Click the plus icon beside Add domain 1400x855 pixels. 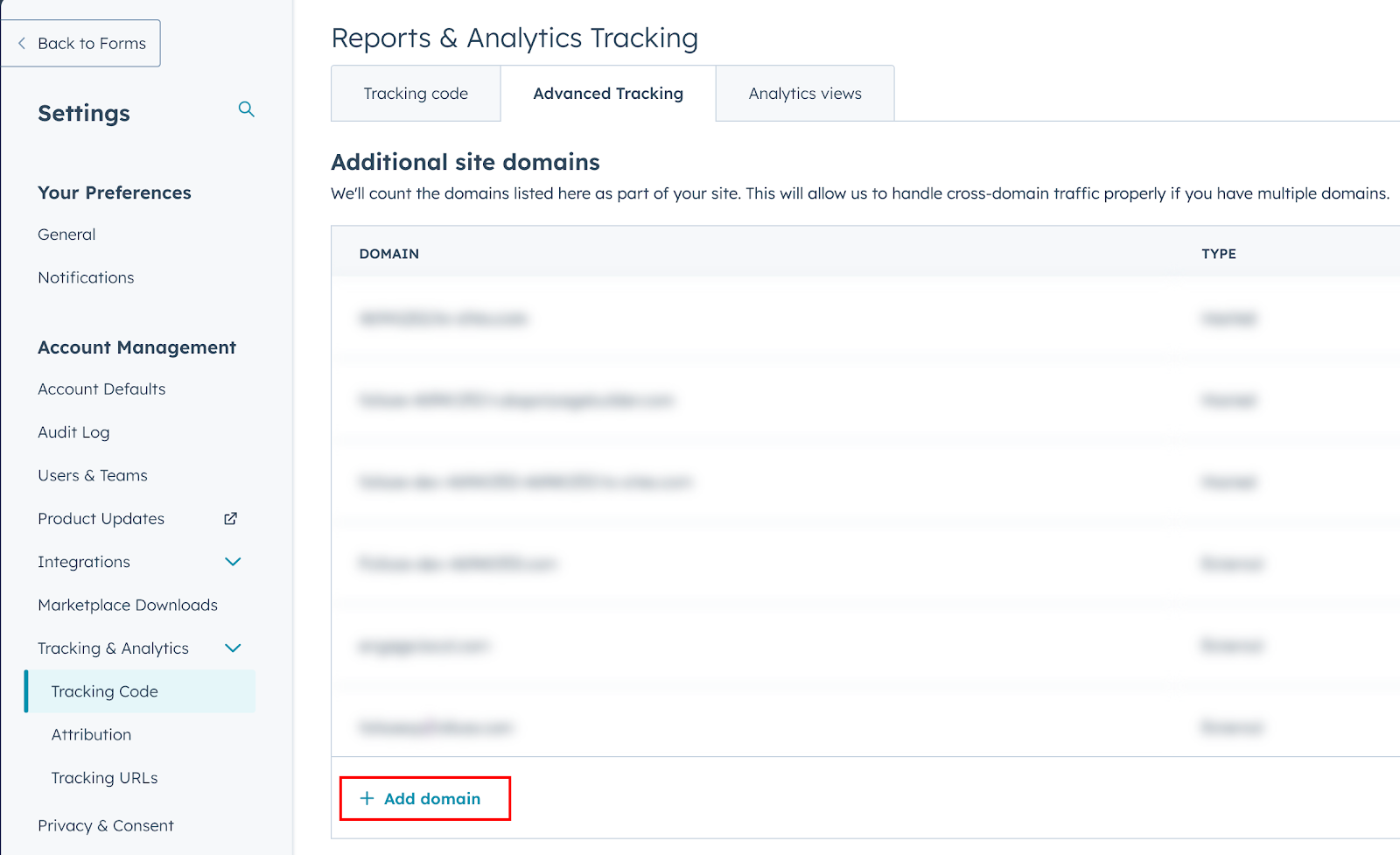click(367, 798)
